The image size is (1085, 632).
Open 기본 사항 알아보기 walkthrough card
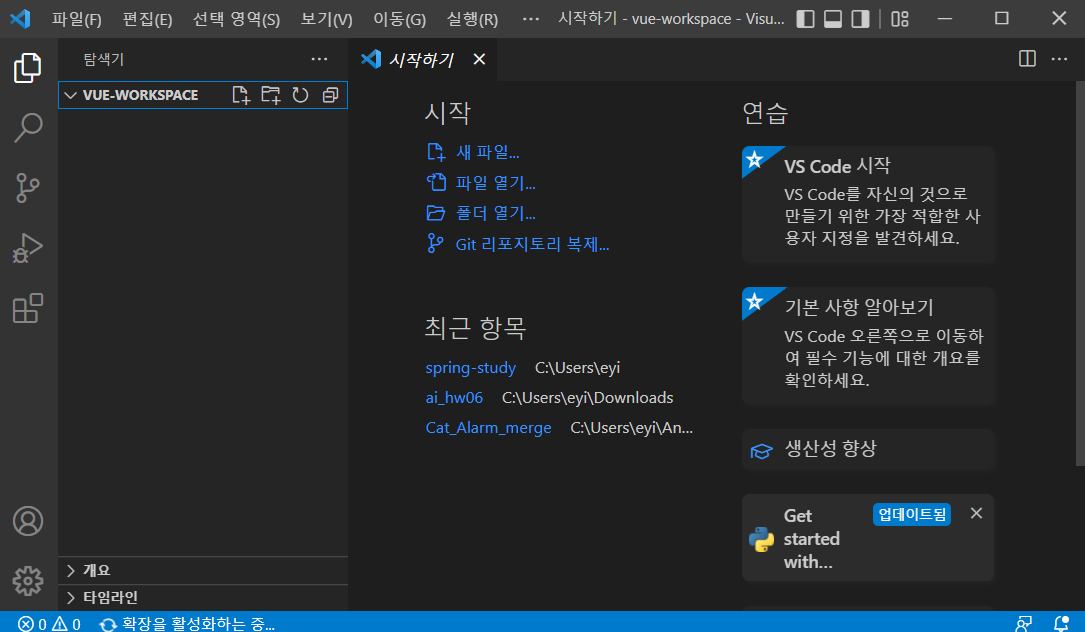pyautogui.click(x=868, y=346)
